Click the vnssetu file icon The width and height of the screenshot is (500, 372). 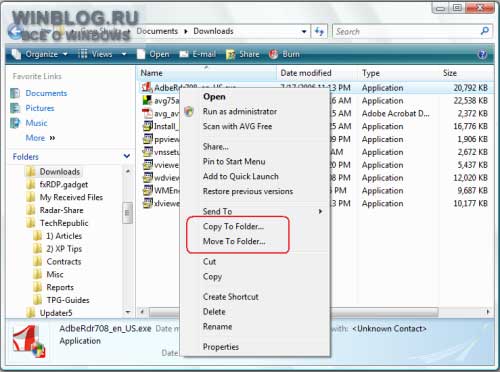147,152
